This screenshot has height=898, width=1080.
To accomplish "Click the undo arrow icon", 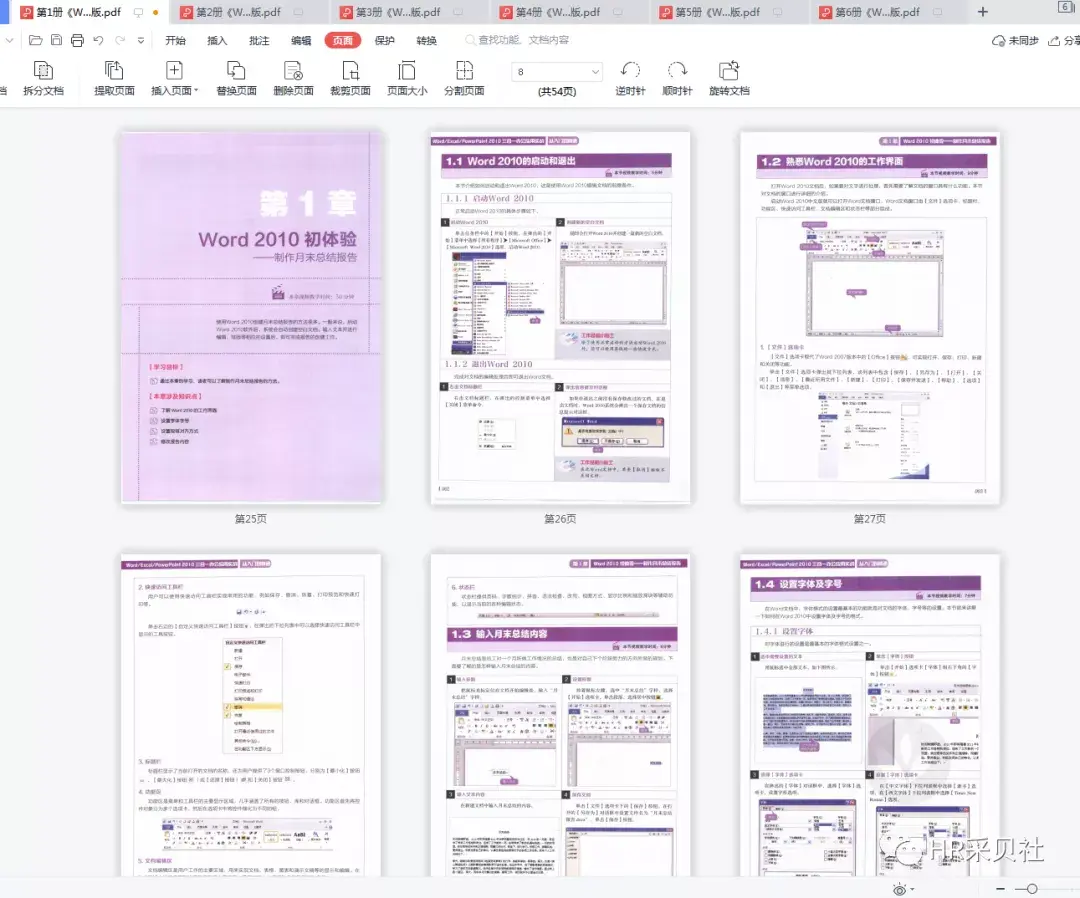I will point(98,41).
